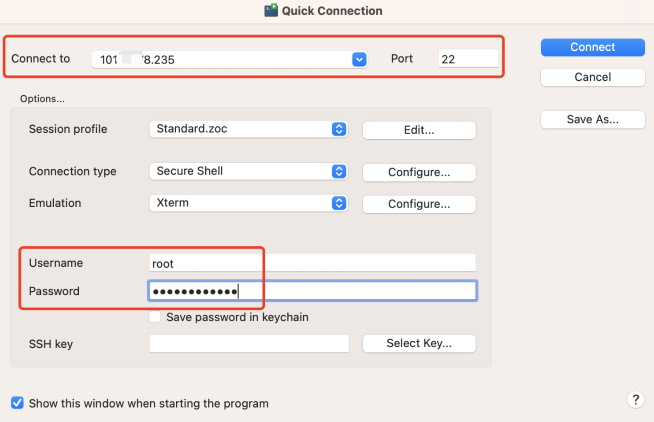The image size is (654, 422).
Task: Click the Save As... button
Action: 593,120
